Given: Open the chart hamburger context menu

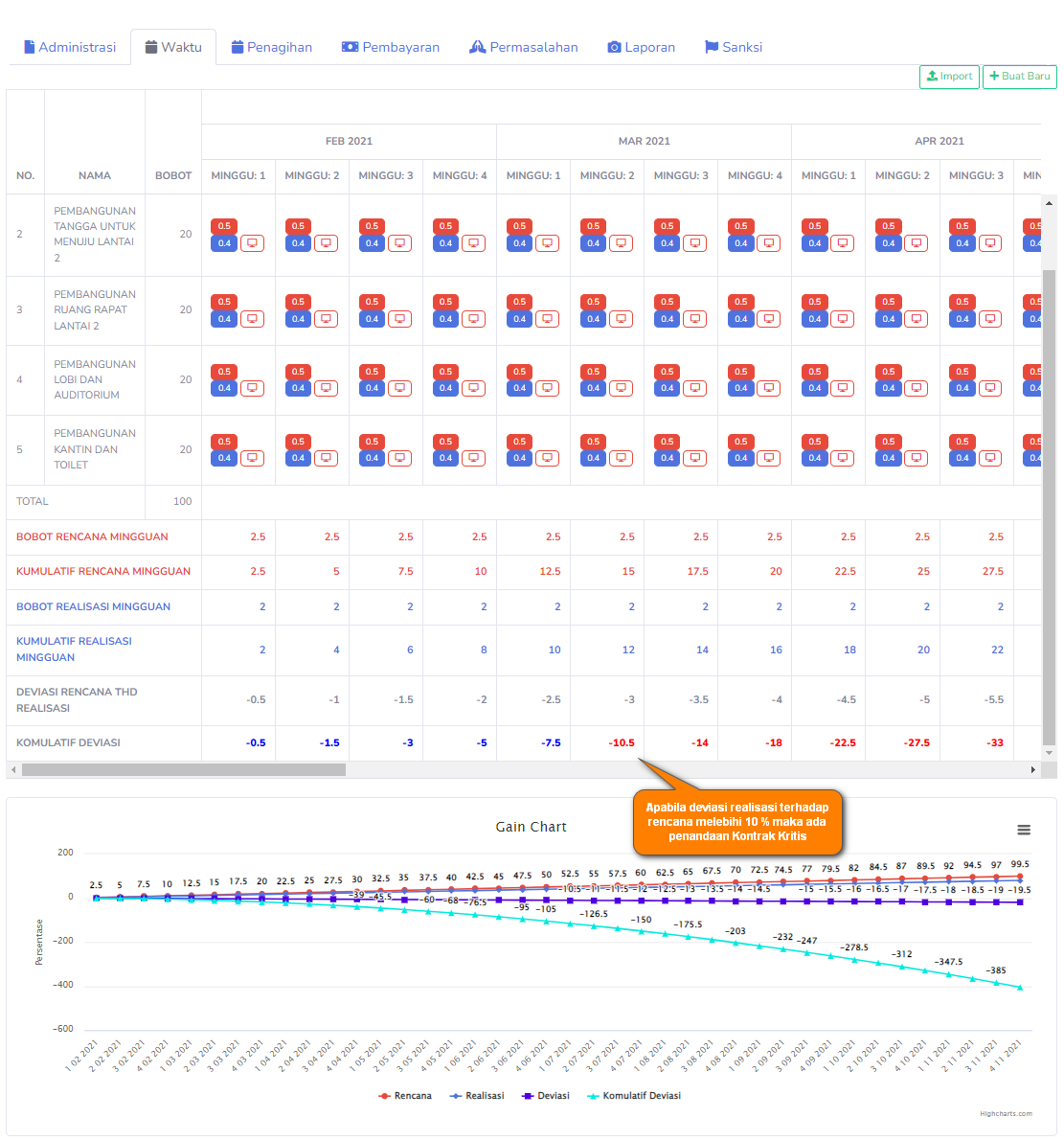Looking at the screenshot, I should [1024, 830].
